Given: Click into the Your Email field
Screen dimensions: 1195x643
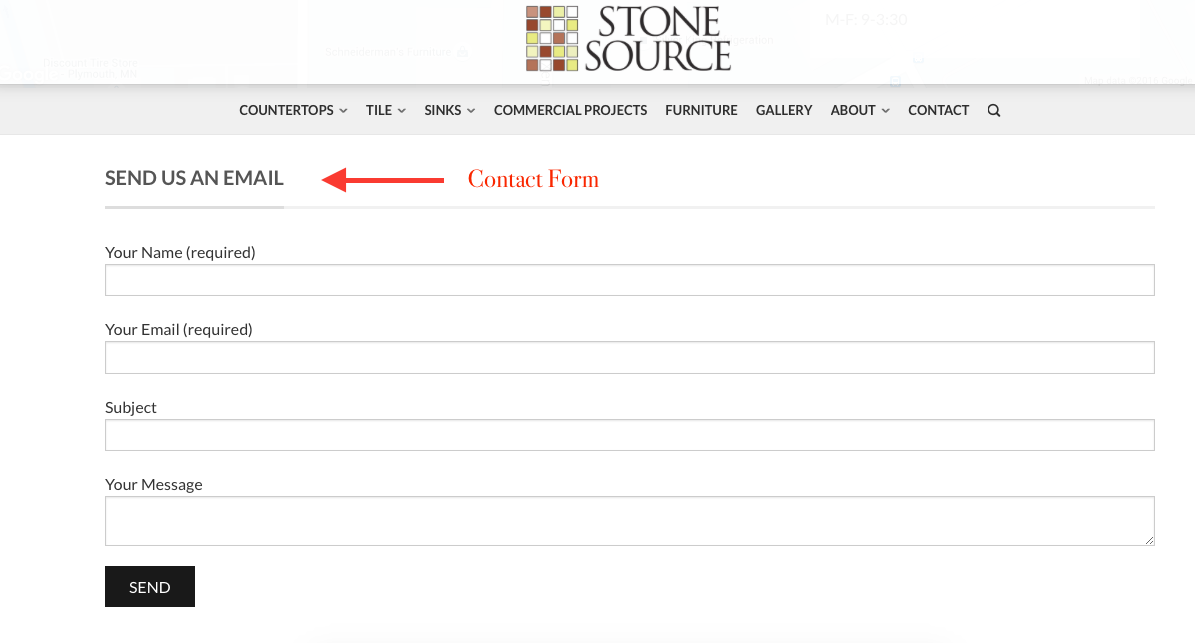Looking at the screenshot, I should pyautogui.click(x=629, y=357).
